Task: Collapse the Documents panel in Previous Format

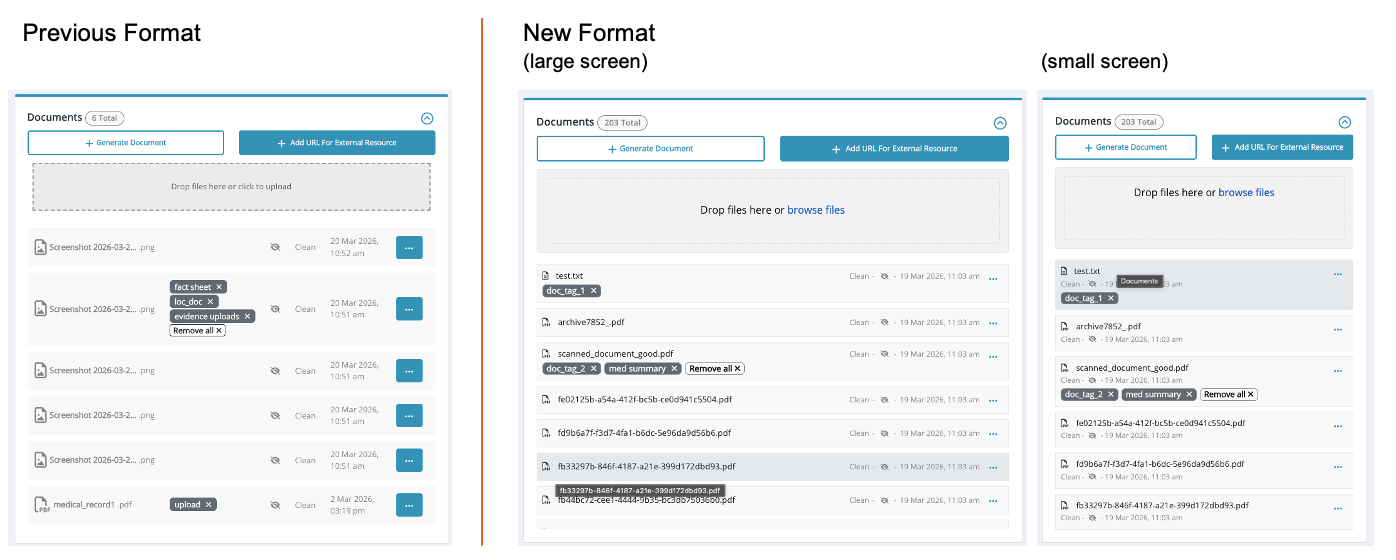Action: (x=427, y=118)
